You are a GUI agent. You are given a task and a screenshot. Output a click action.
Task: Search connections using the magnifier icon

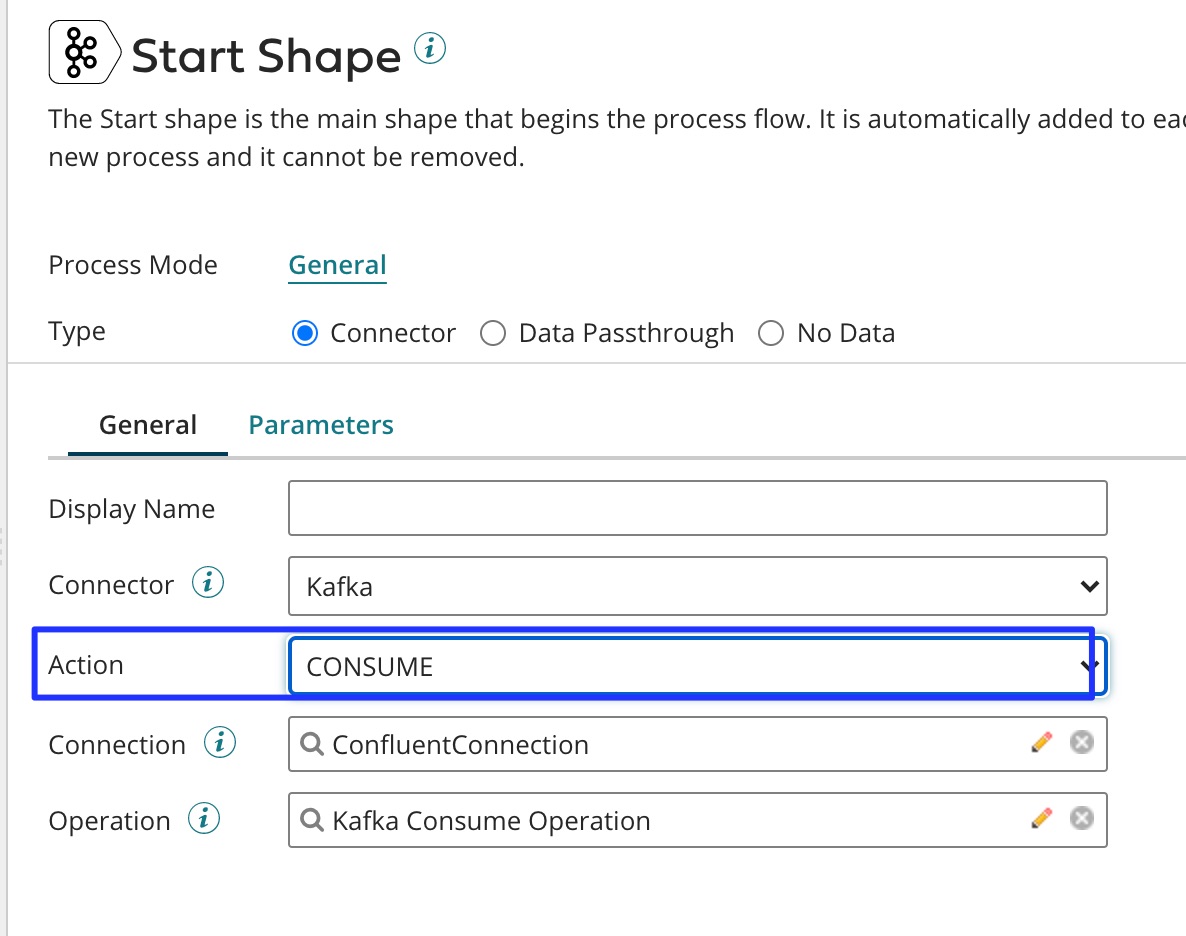click(311, 744)
